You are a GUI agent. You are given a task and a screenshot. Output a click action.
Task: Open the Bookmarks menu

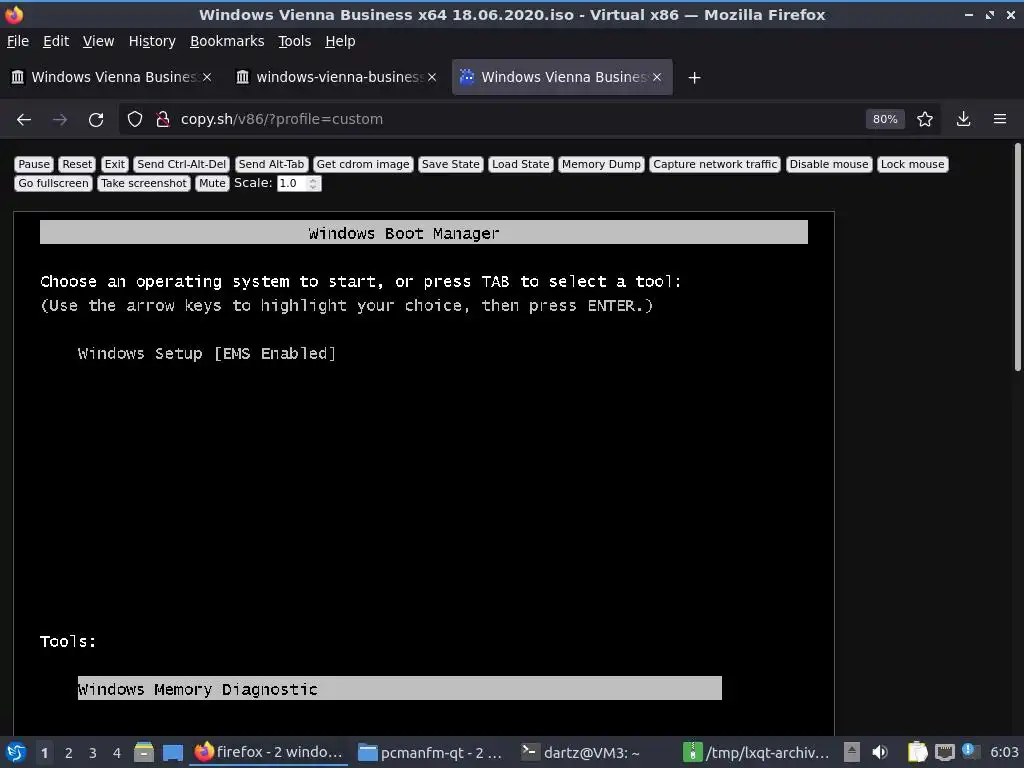[x=227, y=41]
